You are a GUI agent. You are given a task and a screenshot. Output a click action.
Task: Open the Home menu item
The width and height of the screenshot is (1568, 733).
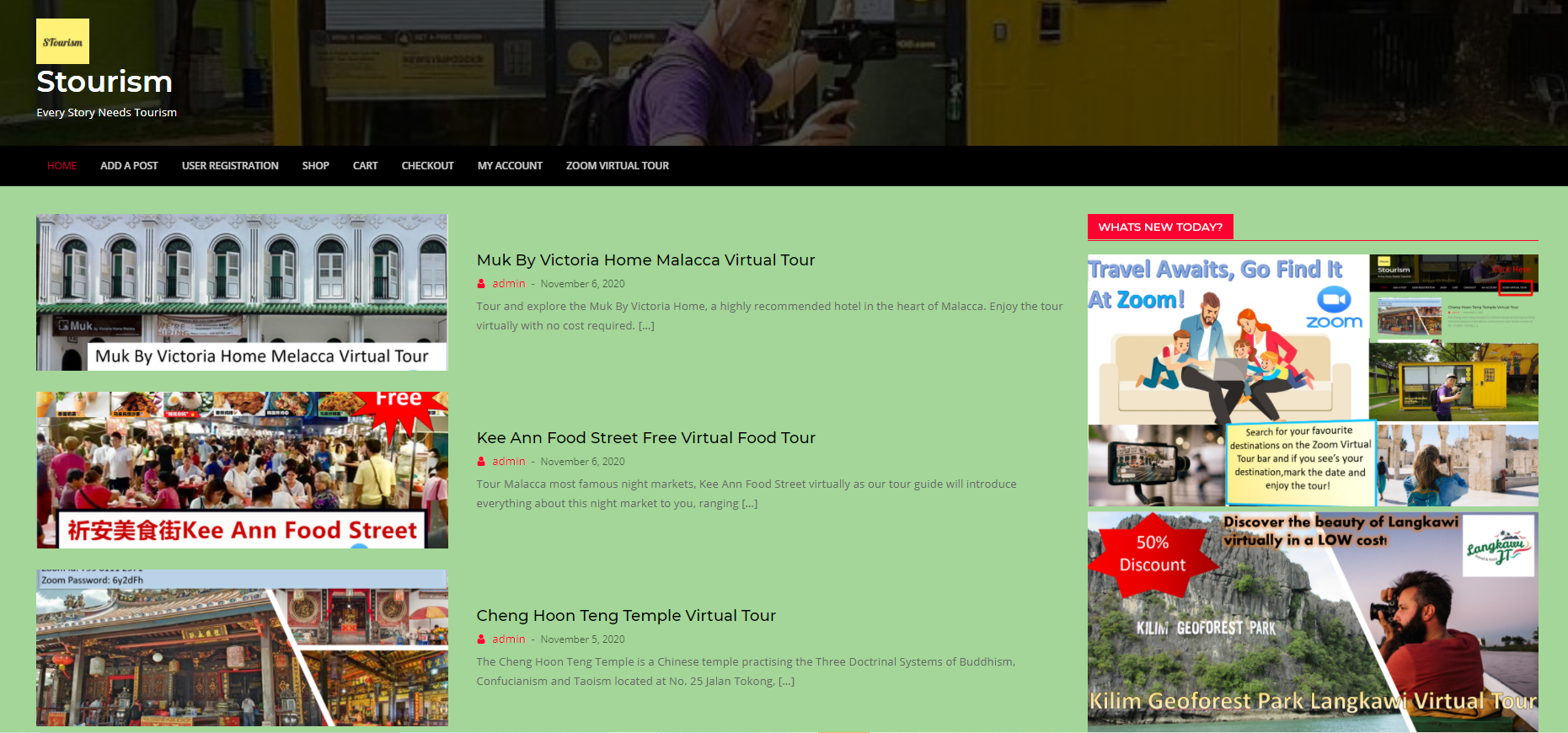(62, 166)
